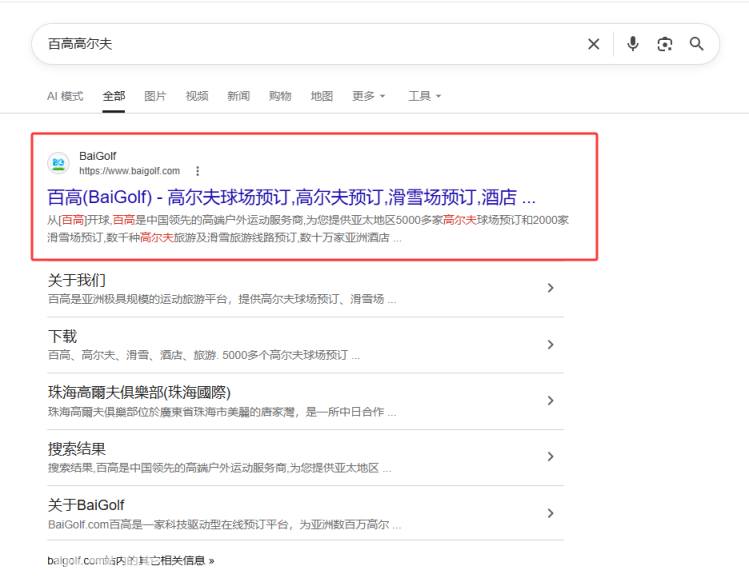Open three-dot options for BaiGolf result
This screenshot has height=586, width=749.
pyautogui.click(x=197, y=171)
